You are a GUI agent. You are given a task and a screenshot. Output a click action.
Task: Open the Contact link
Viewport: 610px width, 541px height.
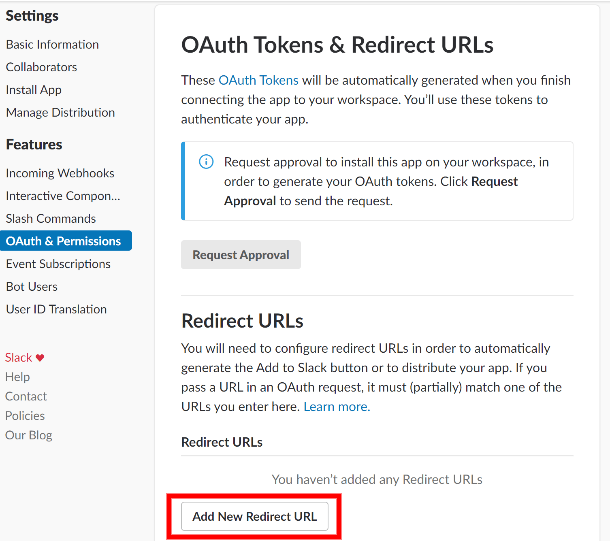tap(26, 396)
